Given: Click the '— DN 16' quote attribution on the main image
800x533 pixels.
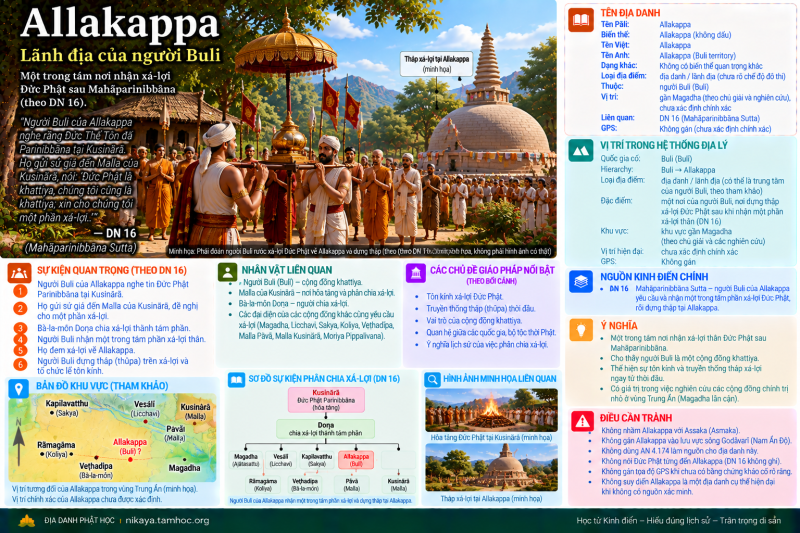Looking at the screenshot, I should 115,233.
